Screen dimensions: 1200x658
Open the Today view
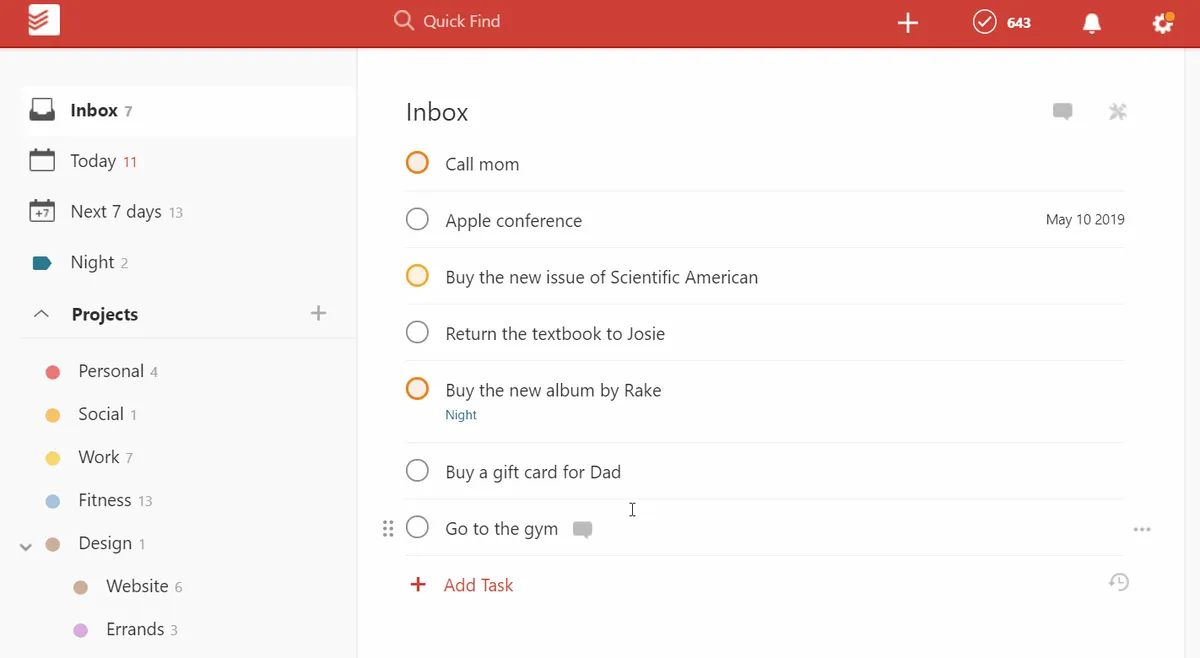(93, 161)
